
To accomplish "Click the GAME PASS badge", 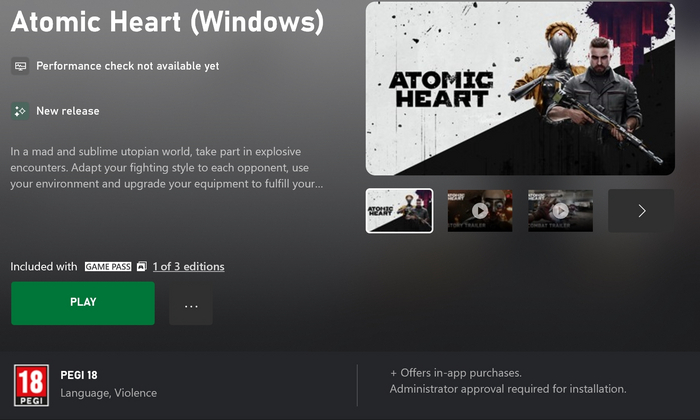I will pos(108,266).
